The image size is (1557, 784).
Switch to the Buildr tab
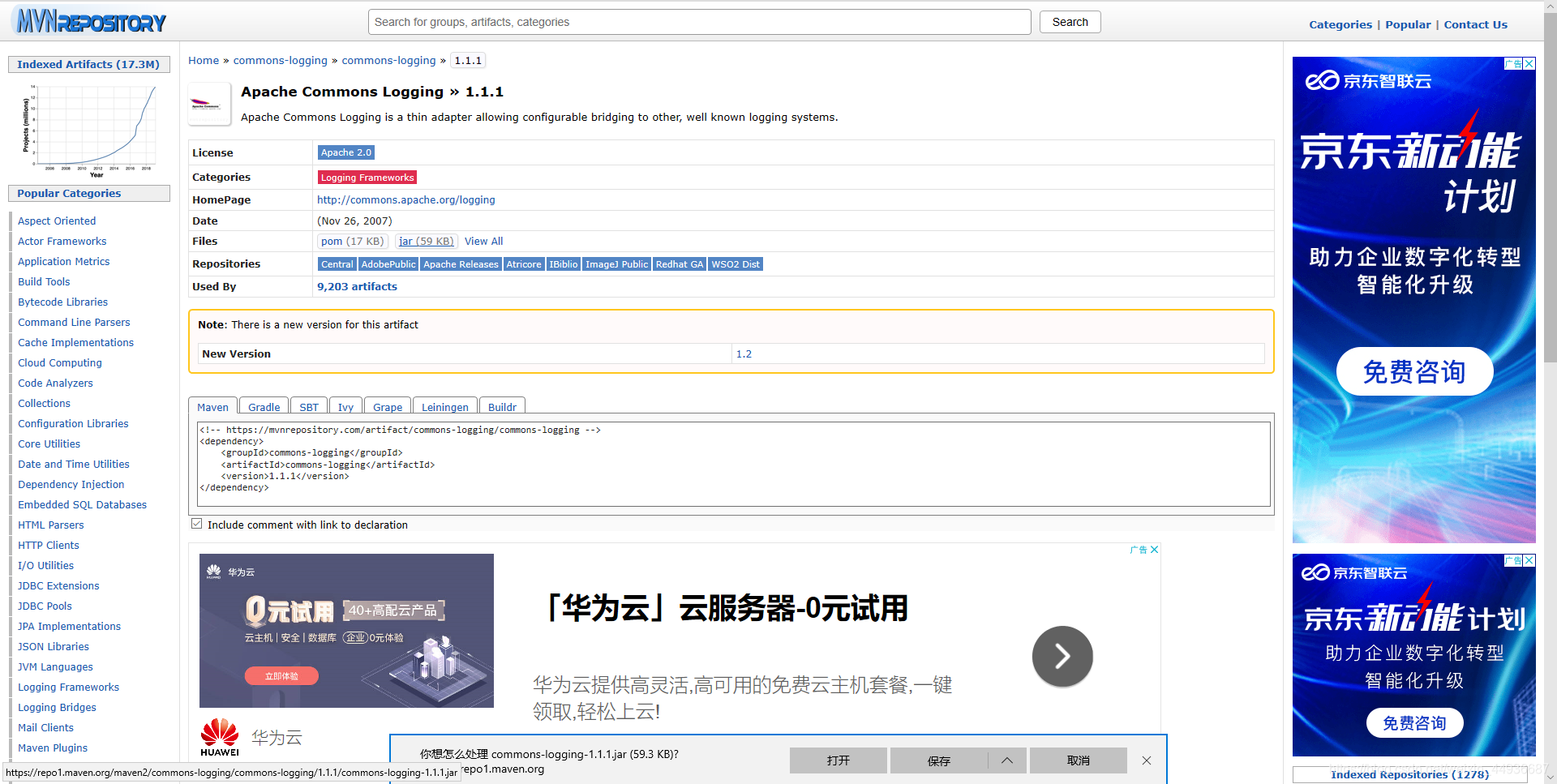point(502,406)
